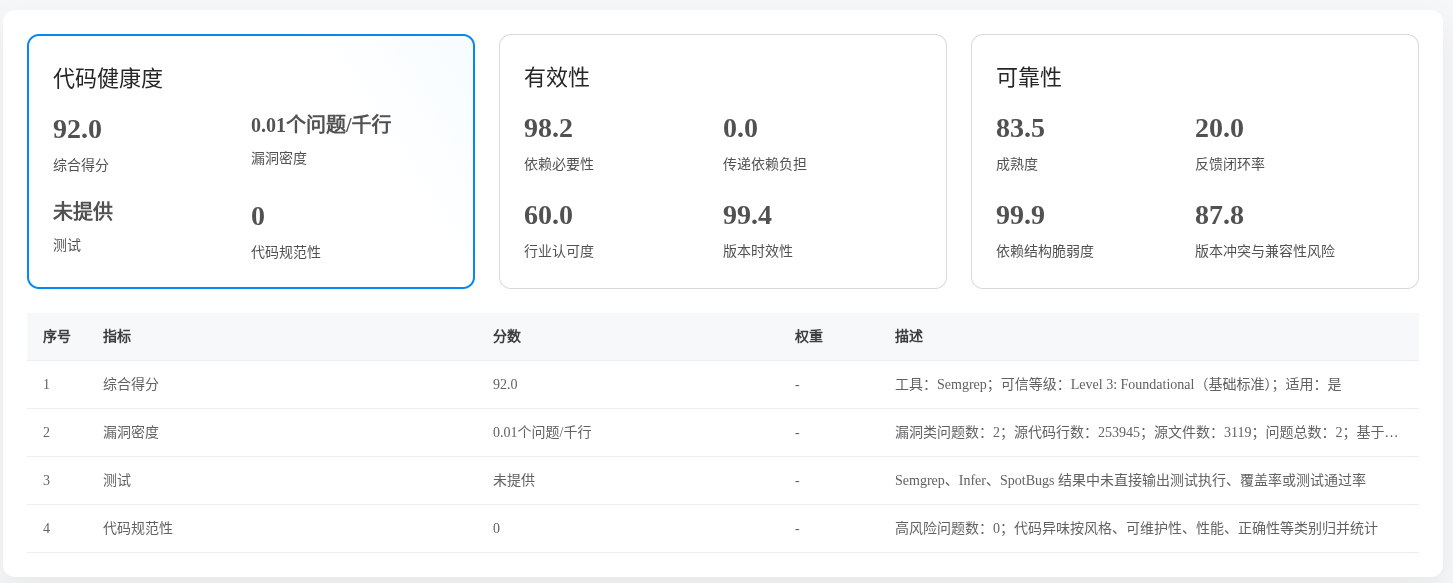This screenshot has width=1453, height=583.
Task: Click the 反馈闭环率 metric label
Action: [1229, 165]
